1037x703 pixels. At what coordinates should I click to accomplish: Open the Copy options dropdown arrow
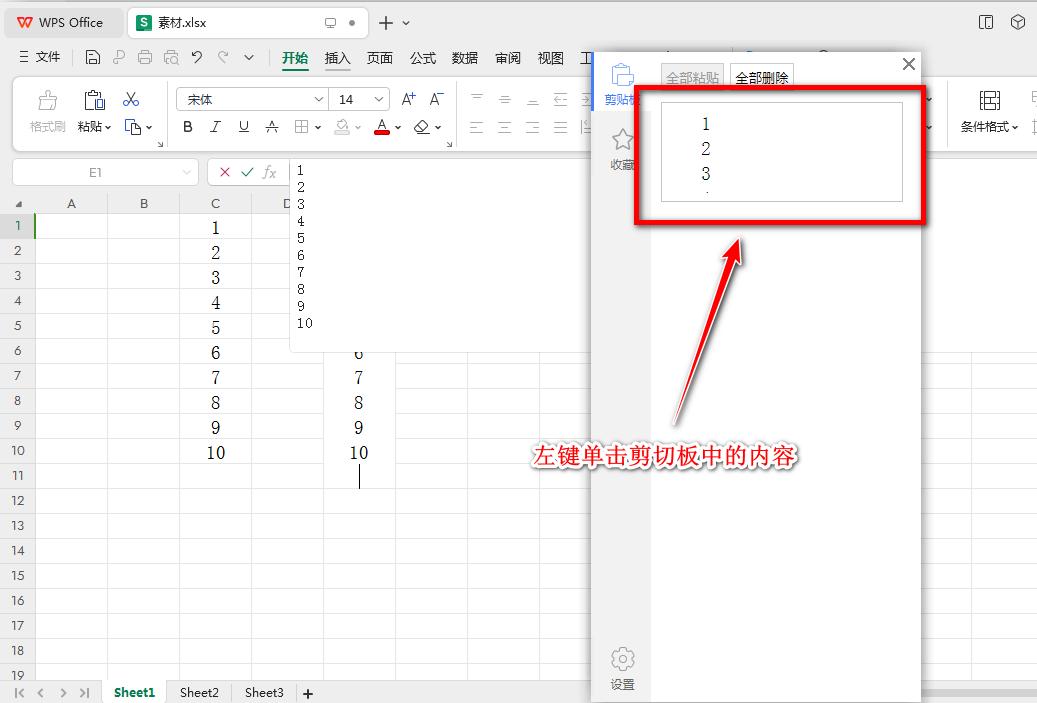tap(149, 127)
